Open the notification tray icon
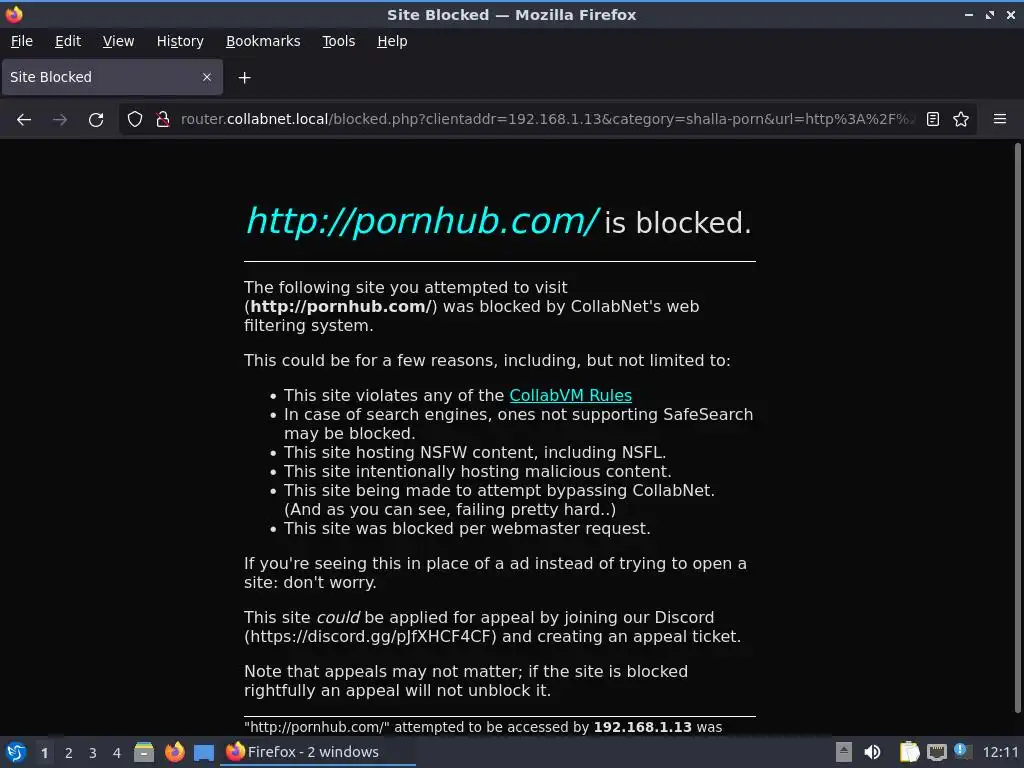1024x768 pixels. point(962,751)
